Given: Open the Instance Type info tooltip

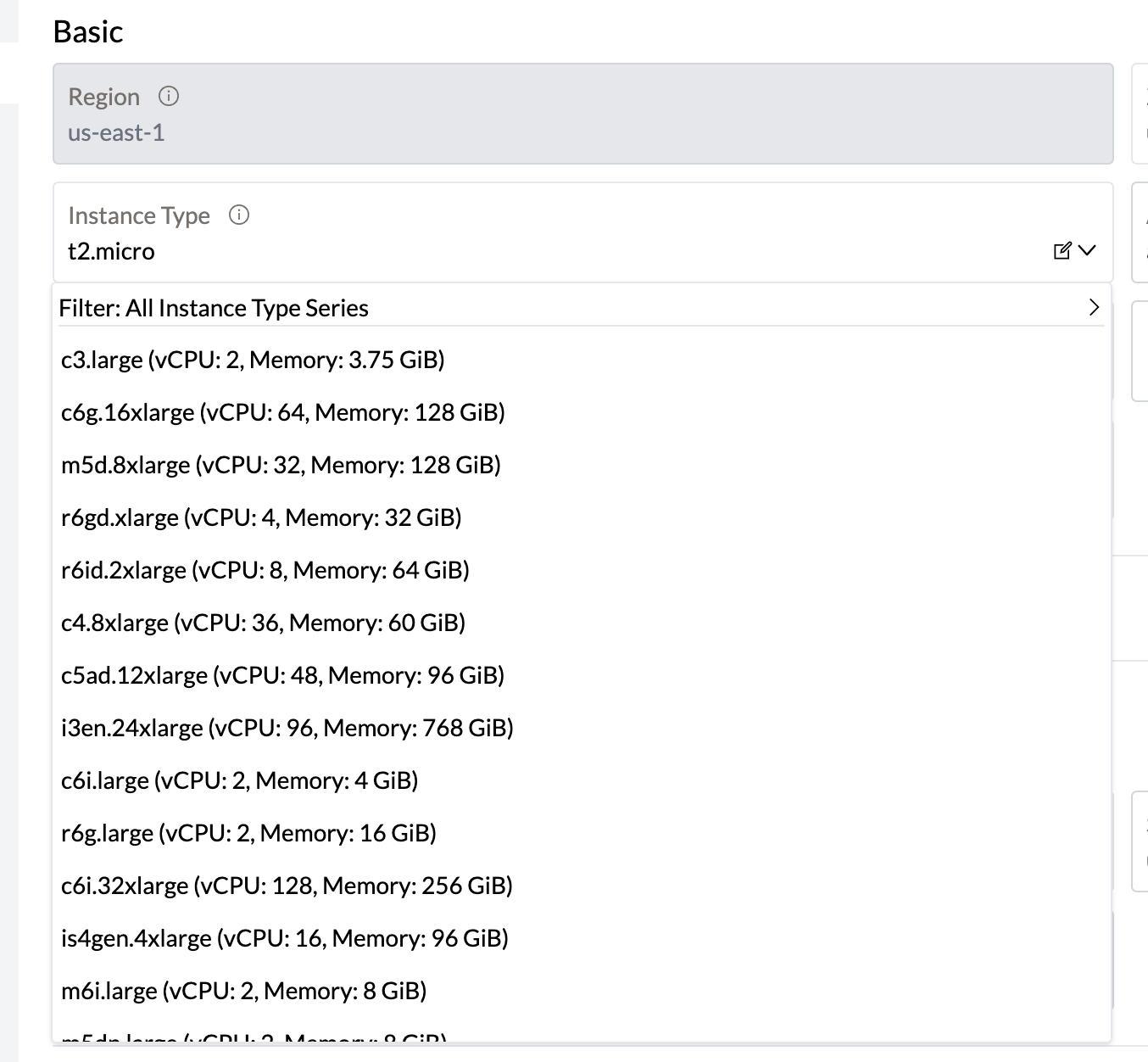Looking at the screenshot, I should pos(239,215).
